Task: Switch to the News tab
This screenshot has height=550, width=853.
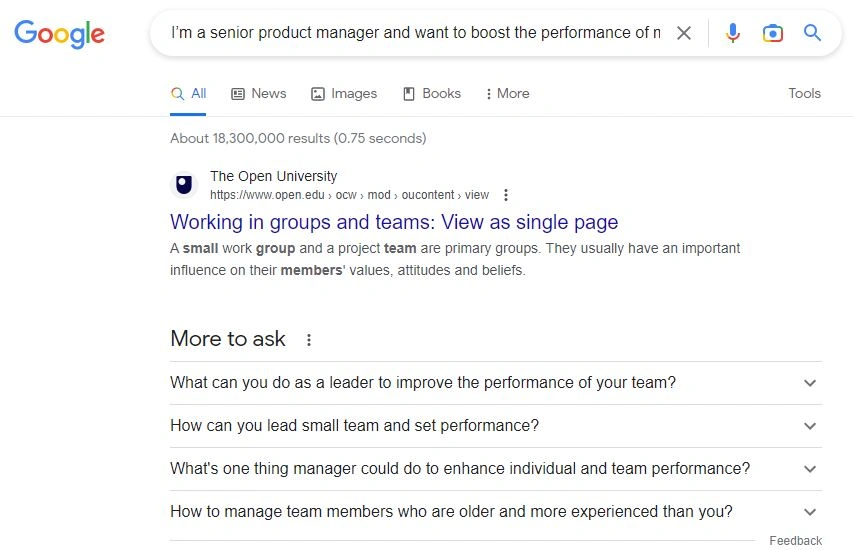Action: click(258, 94)
